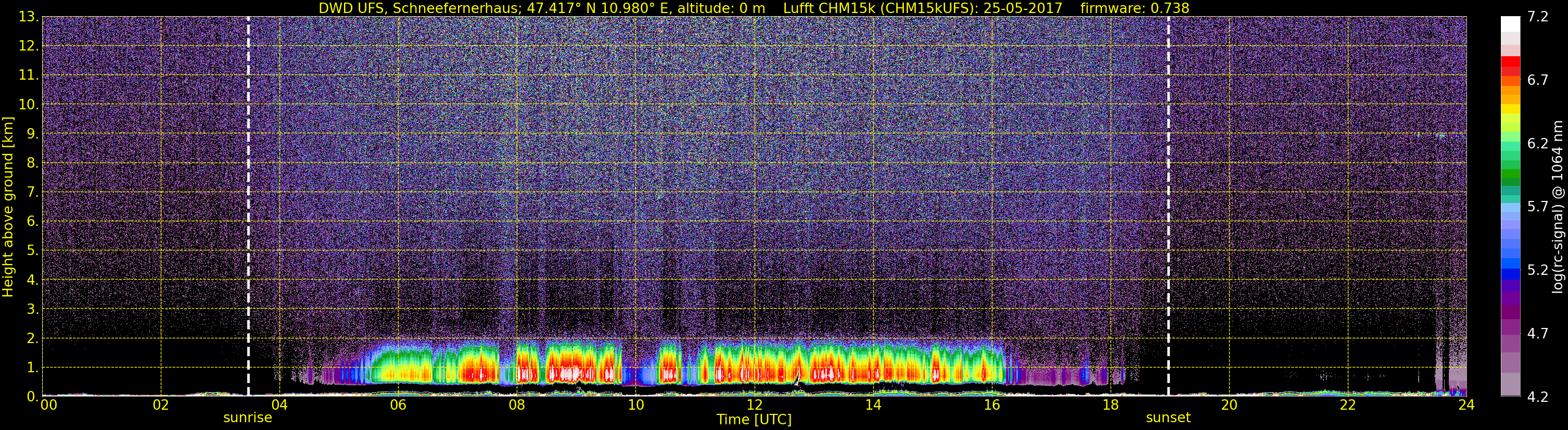Click the 'sunset' label below the time axis

tap(1168, 418)
